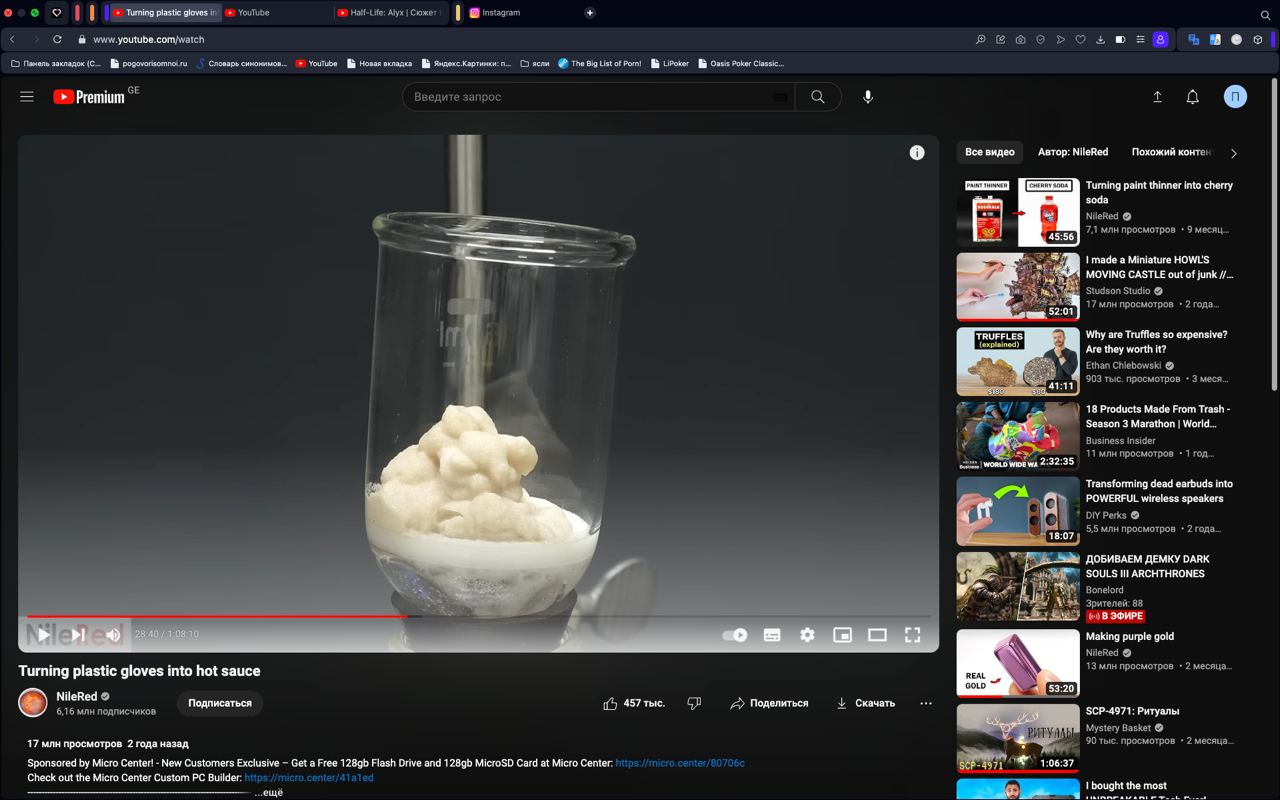This screenshot has width=1280, height=800.
Task: Search tabs with the top-right magnifier
Action: [1266, 14]
